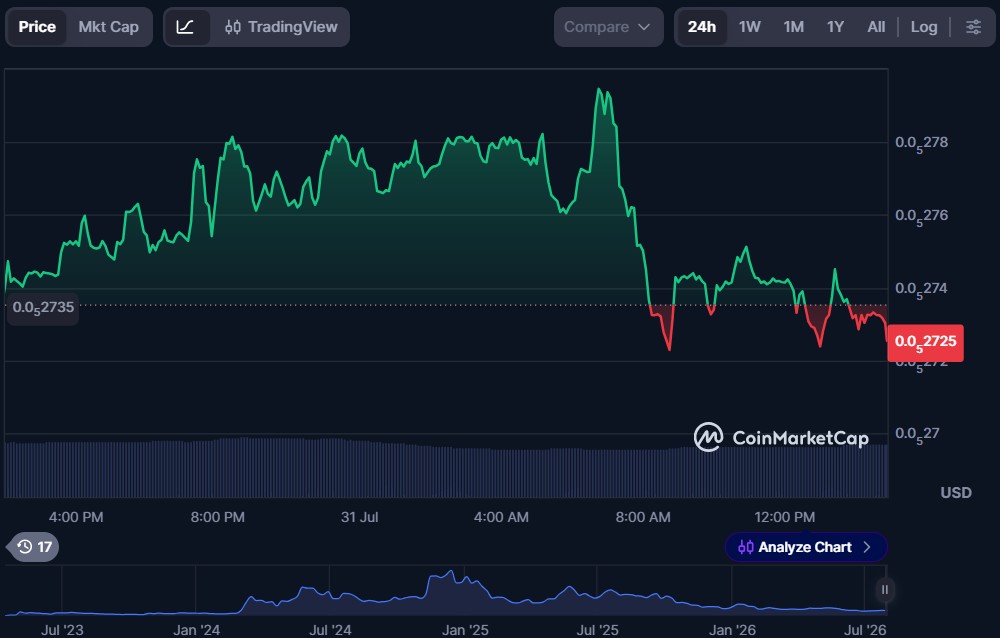Open chart settings sliders icon
The width and height of the screenshot is (1000, 638).
pyautogui.click(x=973, y=27)
